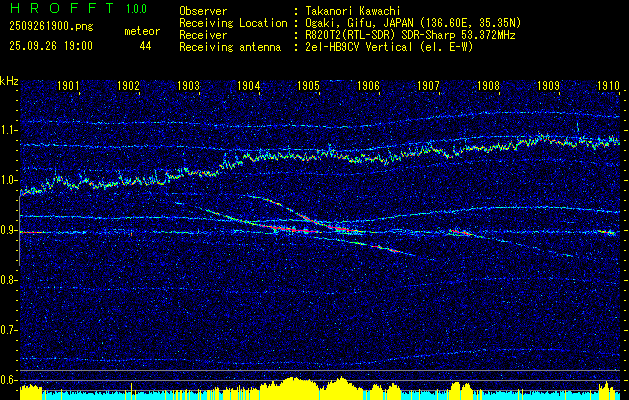Image resolution: width=629 pixels, height=400 pixels.
Task: Click the 1908 time marker
Action: click(x=489, y=85)
